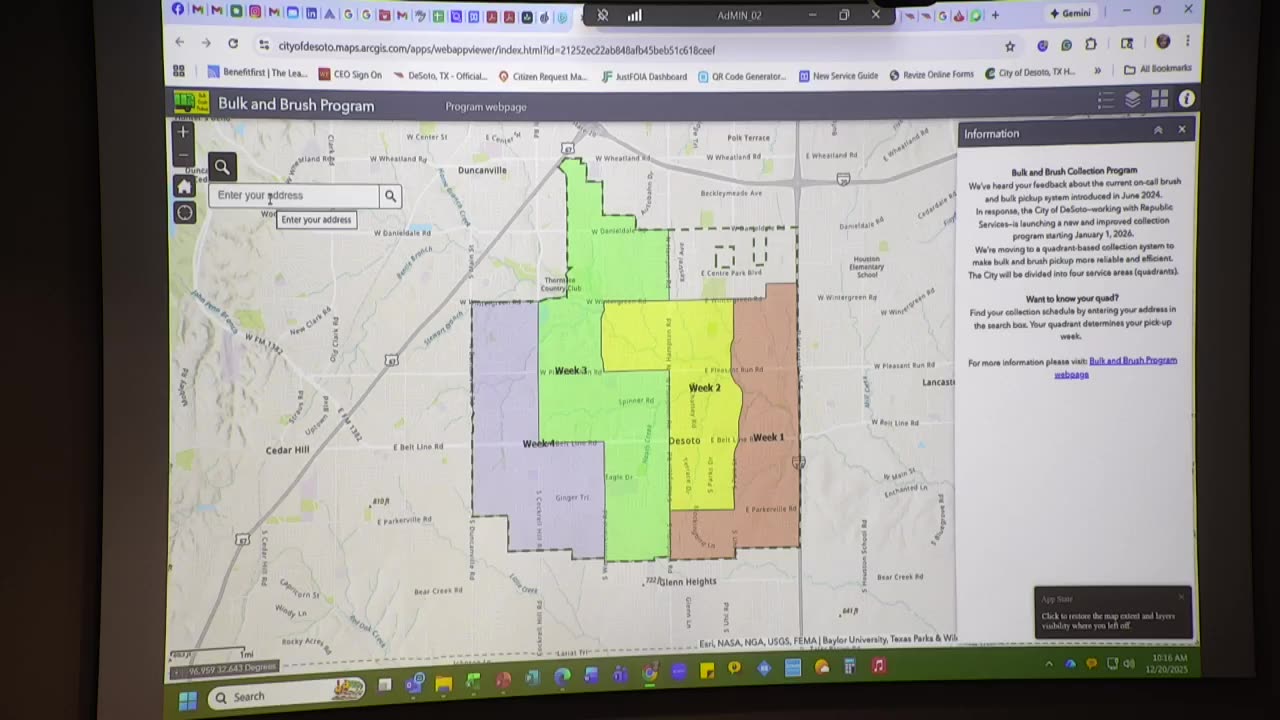Image resolution: width=1280 pixels, height=720 pixels.
Task: Open the Legend list widget
Action: coord(1106,100)
